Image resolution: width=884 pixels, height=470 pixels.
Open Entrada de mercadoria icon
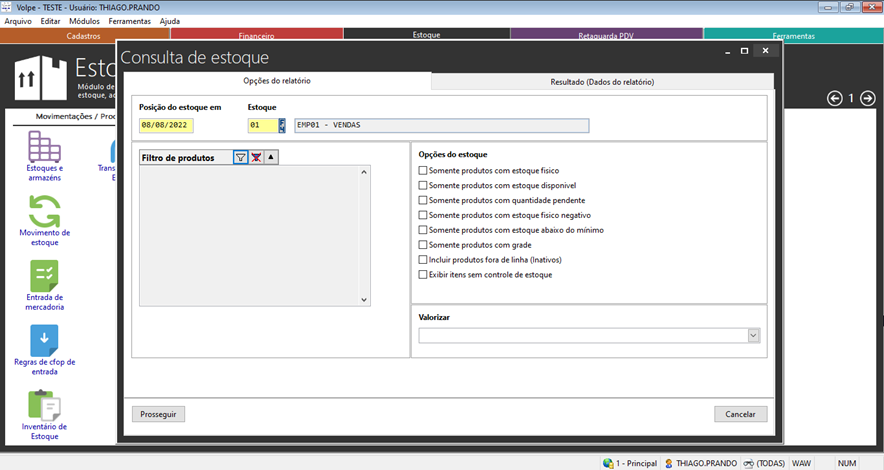click(44, 276)
